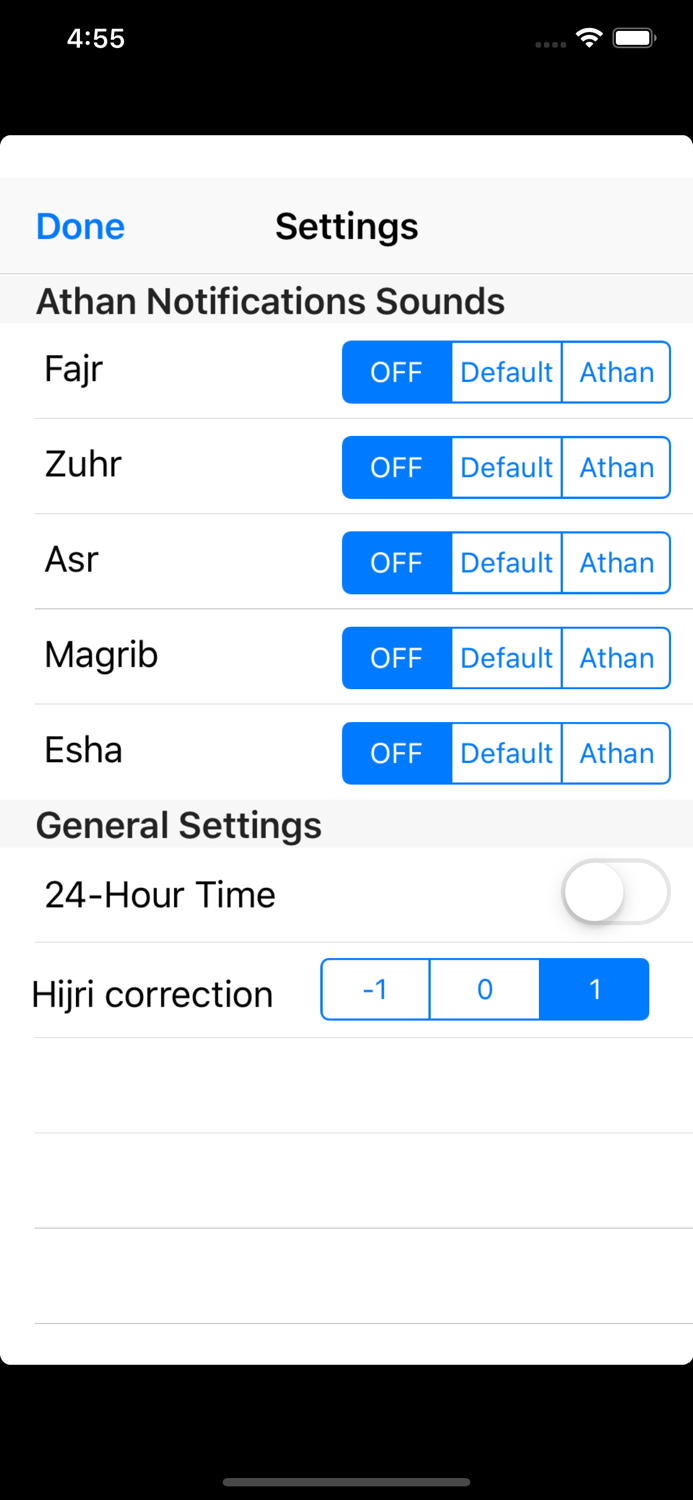Turn OFF the Fajr notification sound
Image resolution: width=693 pixels, height=1500 pixels.
click(396, 372)
